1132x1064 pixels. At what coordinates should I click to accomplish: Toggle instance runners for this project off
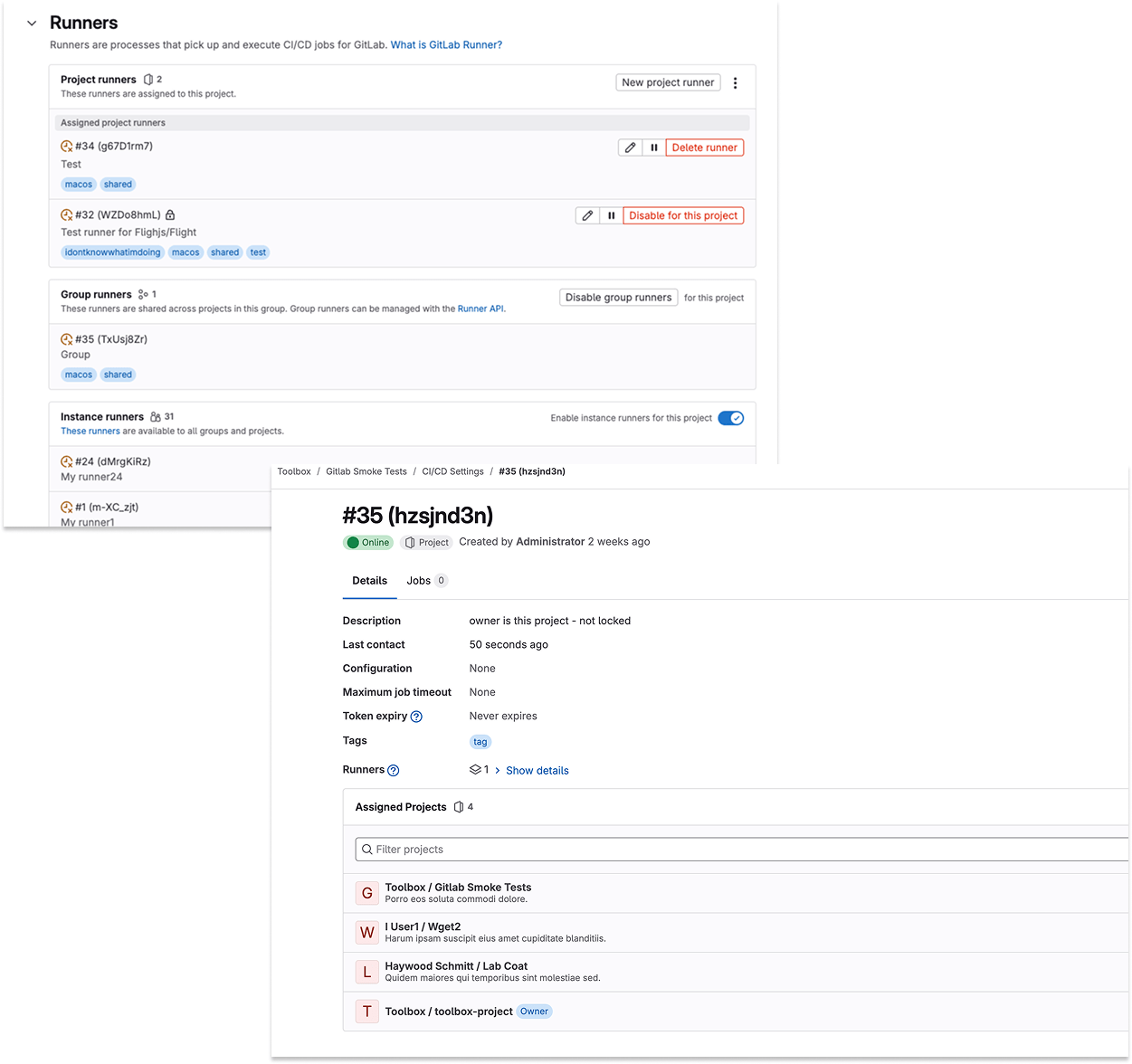tap(730, 418)
